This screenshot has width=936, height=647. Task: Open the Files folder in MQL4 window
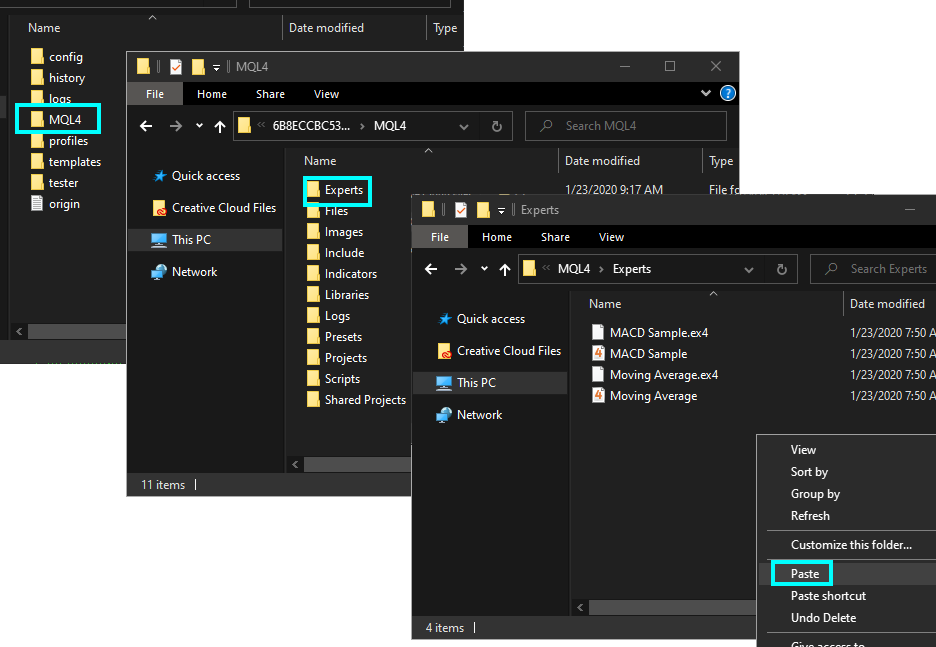pos(328,211)
